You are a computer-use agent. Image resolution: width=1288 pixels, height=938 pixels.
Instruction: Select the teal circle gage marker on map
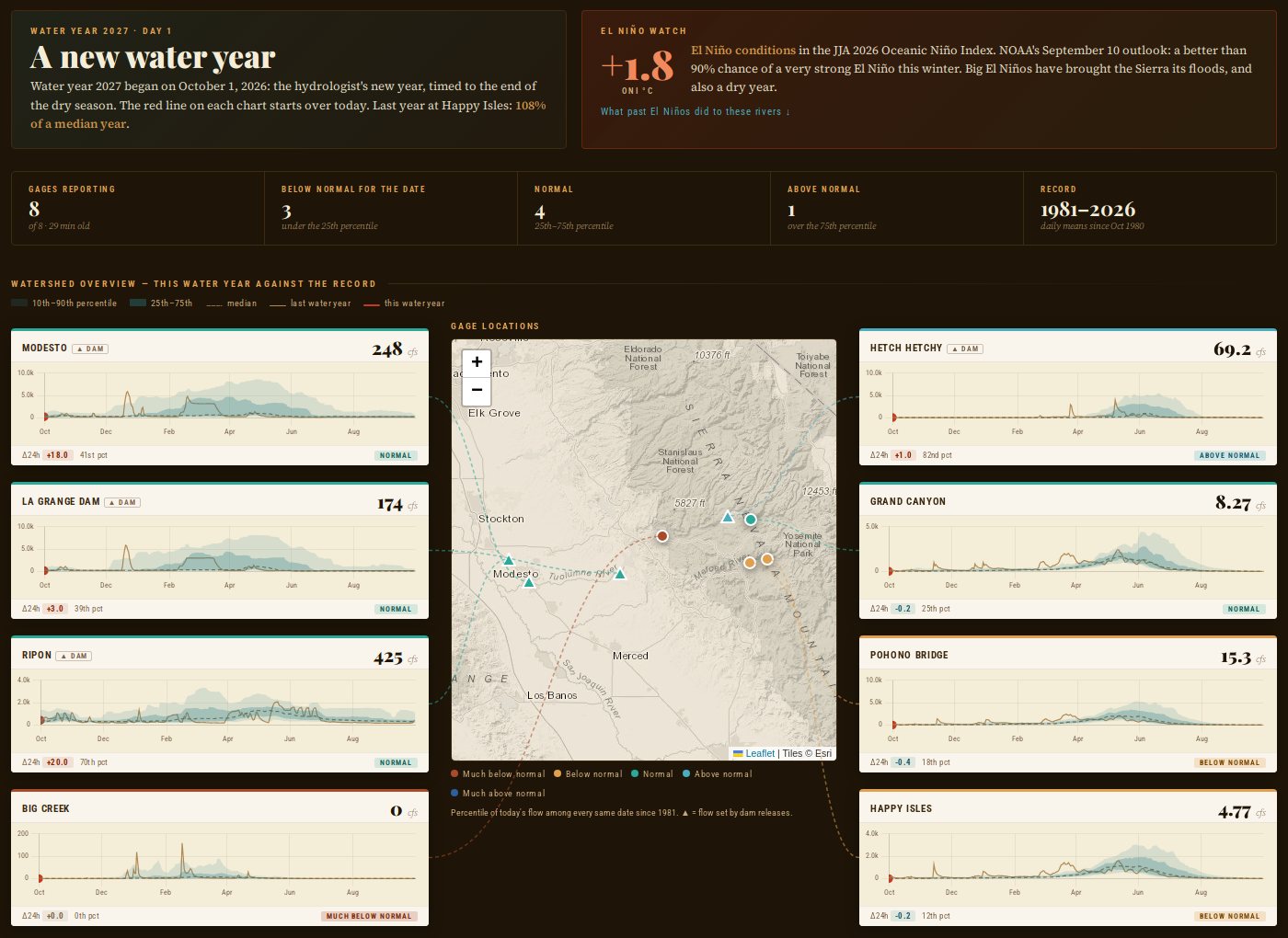point(750,520)
